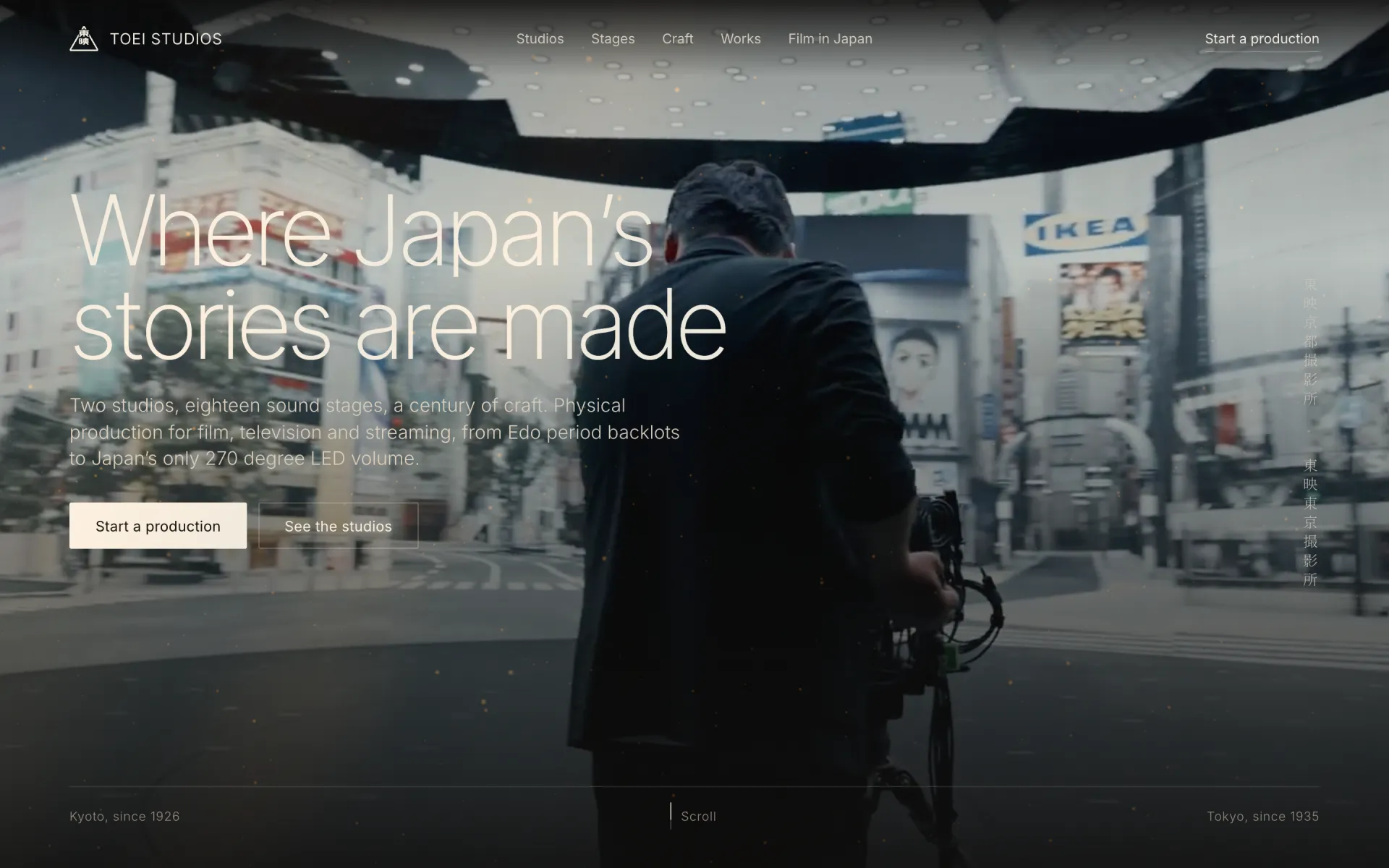Click the See the studios button

338,526
